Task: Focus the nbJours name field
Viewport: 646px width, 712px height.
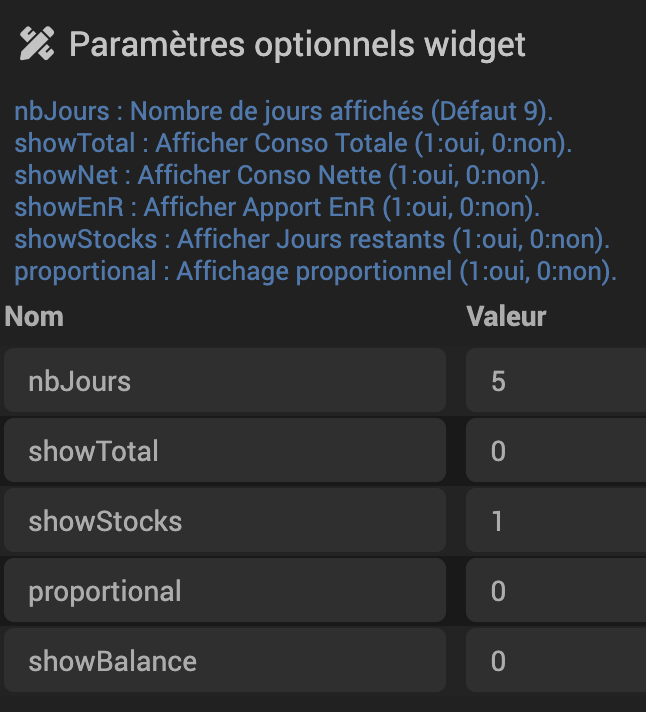Action: (224, 381)
